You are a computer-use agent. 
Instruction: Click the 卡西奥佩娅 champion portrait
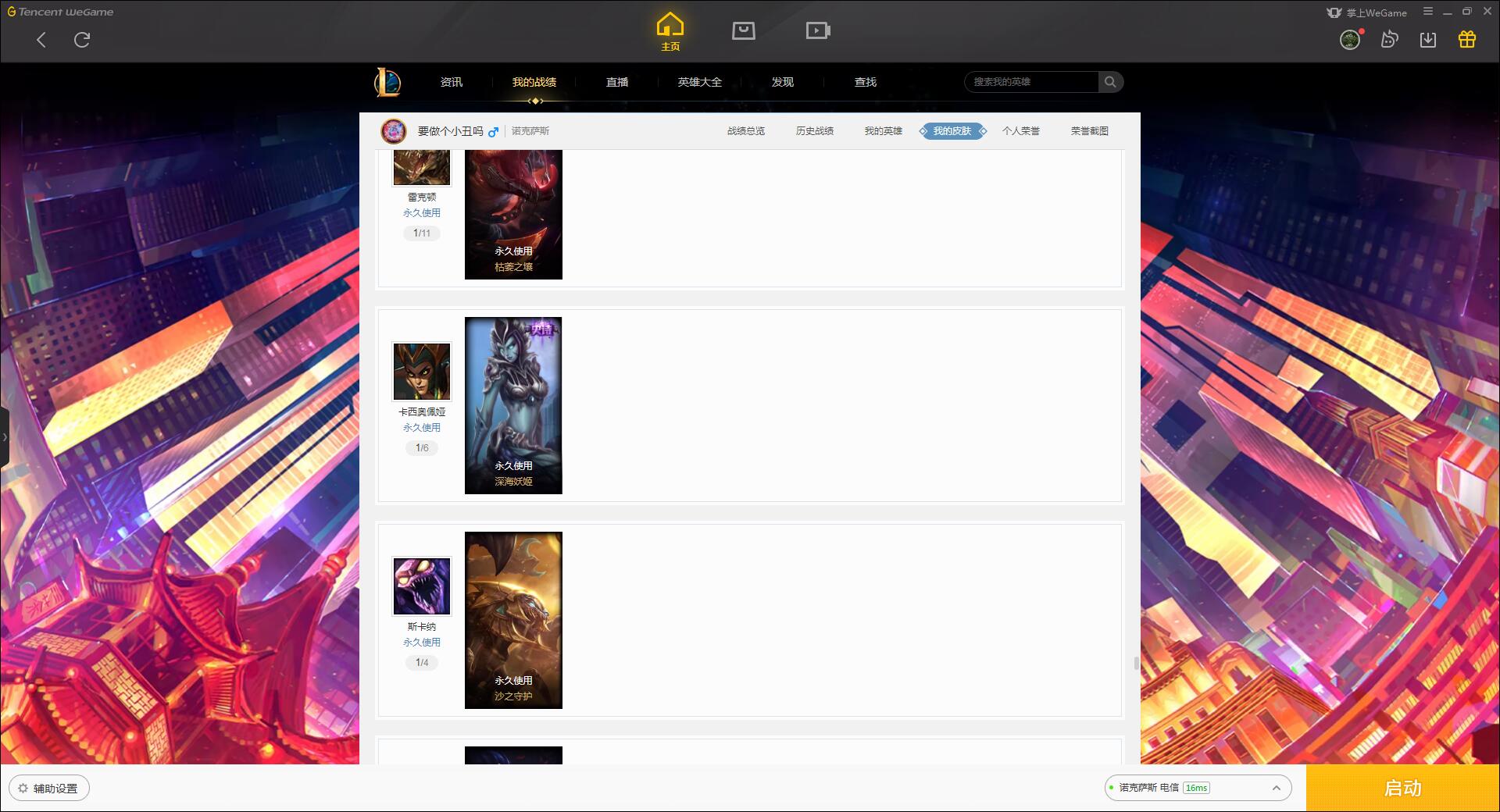422,372
